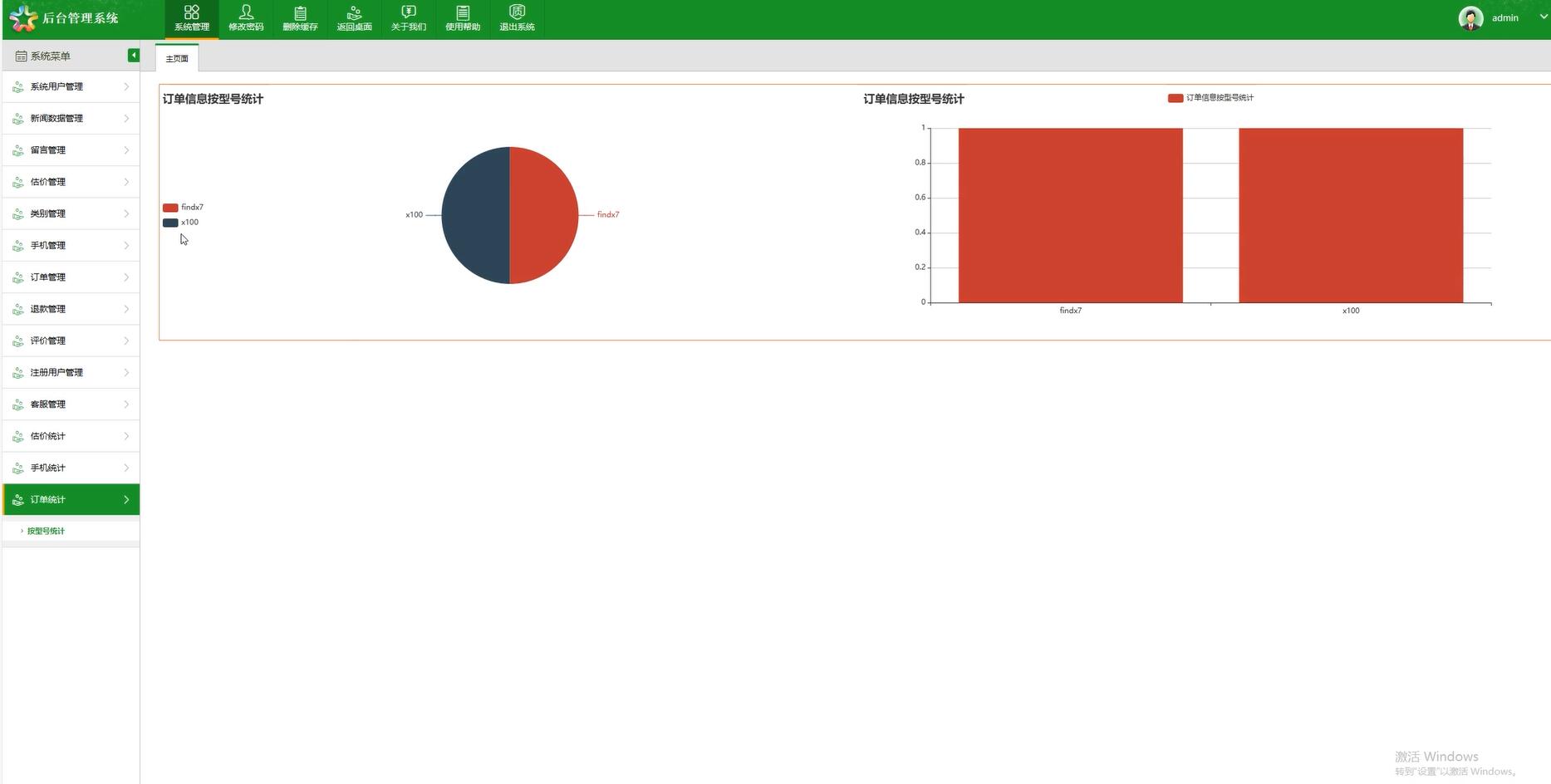Click the 后台管理系统 logo title
The width and height of the screenshot is (1551, 784).
[x=80, y=18]
